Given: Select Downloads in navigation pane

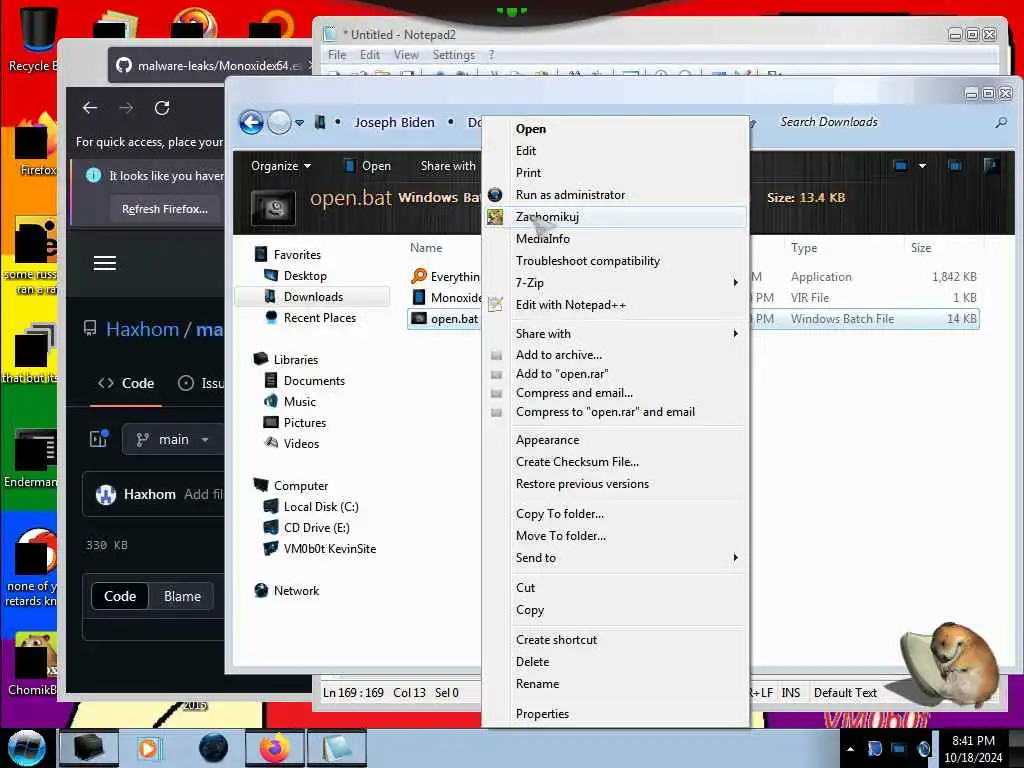Looking at the screenshot, I should click(313, 296).
